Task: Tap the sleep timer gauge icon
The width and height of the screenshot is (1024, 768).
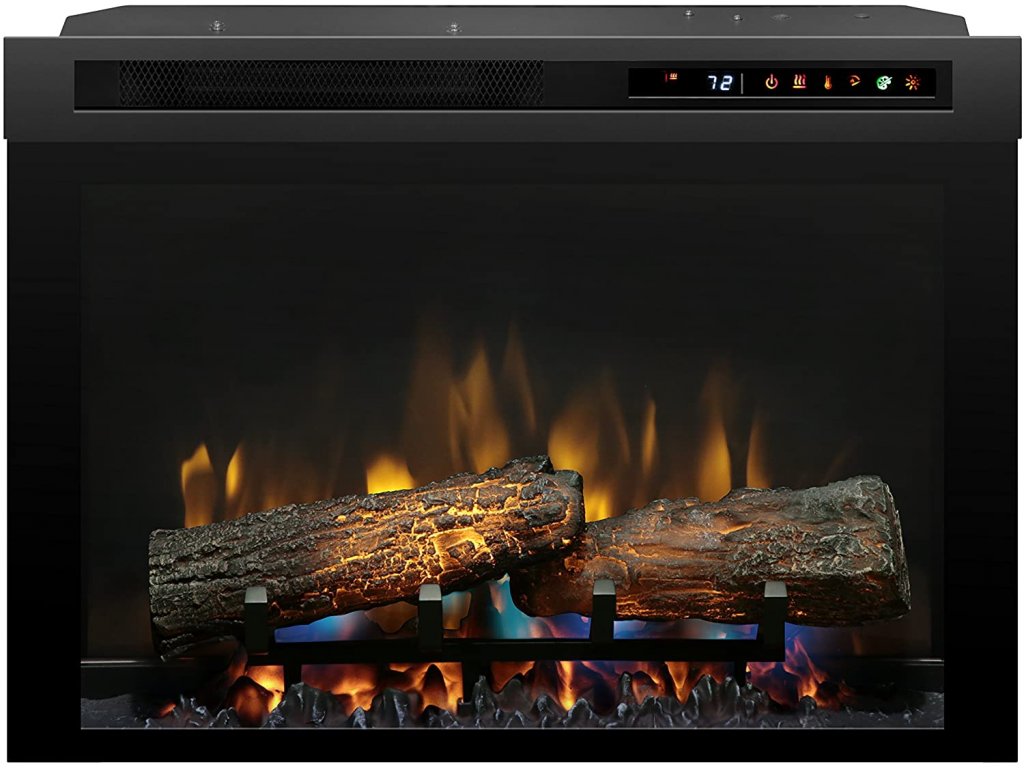Action: pos(855,82)
